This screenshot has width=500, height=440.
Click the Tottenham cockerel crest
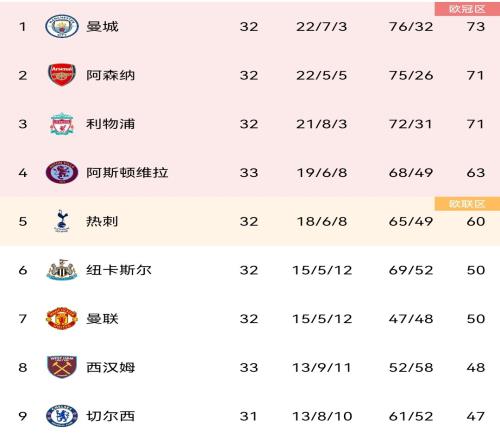pyautogui.click(x=62, y=221)
